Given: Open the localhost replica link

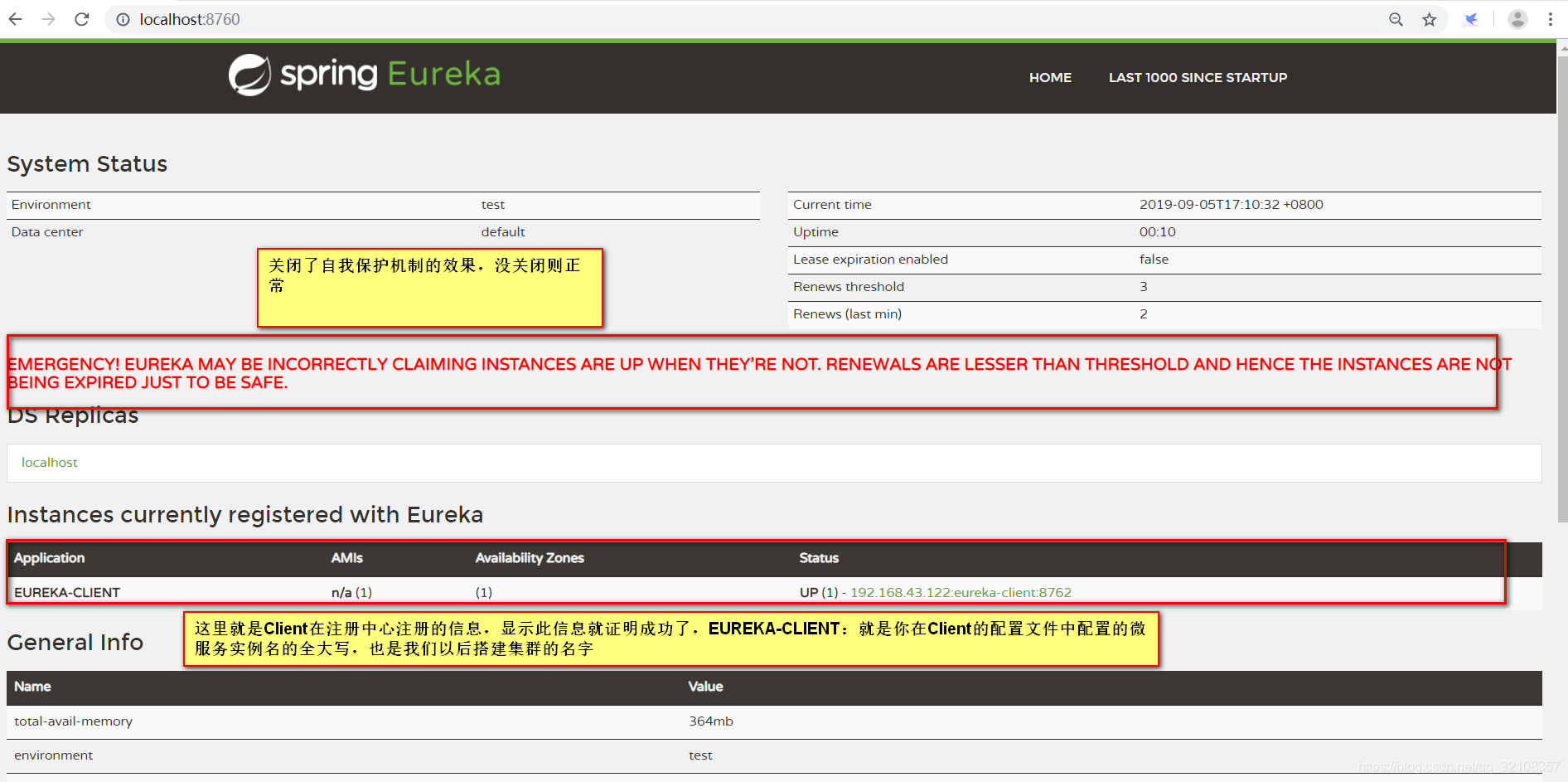Looking at the screenshot, I should point(50,462).
